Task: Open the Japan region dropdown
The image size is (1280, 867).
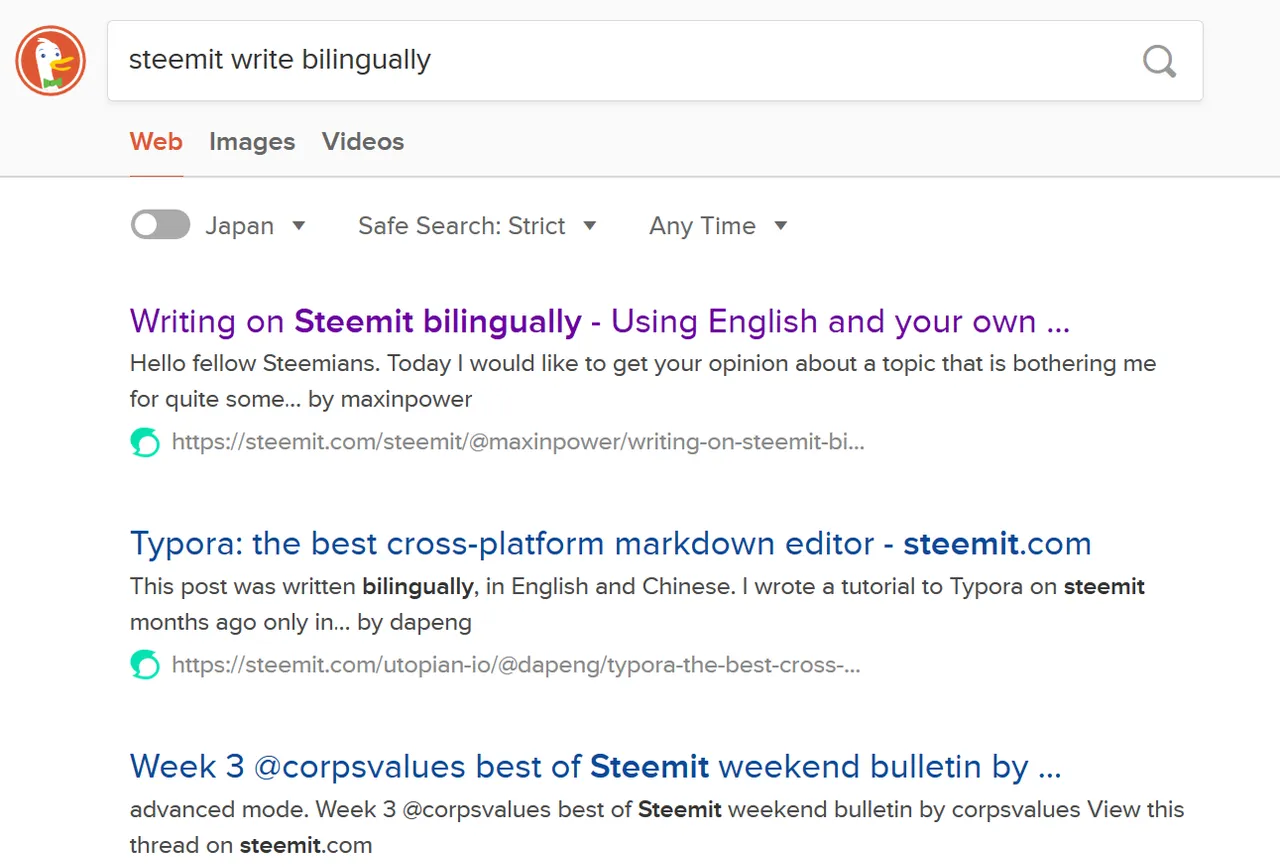Action: 255,226
